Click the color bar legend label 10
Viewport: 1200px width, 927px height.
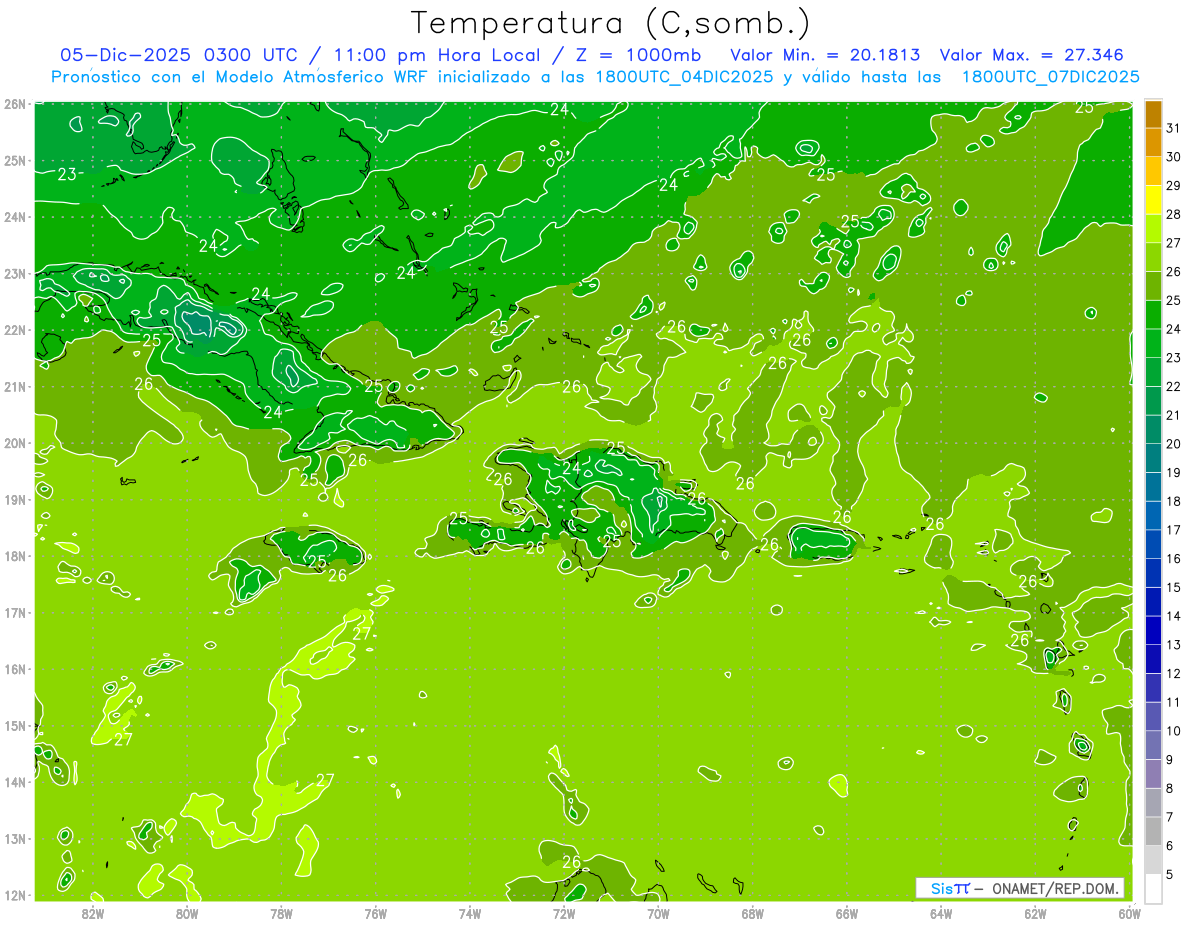[1174, 731]
